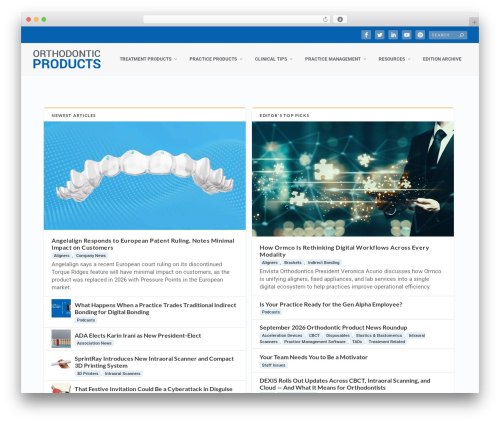Select Aligners tag under Angelalign article
Image resolution: width=500 pixels, height=423 pixels.
pyautogui.click(x=62, y=256)
